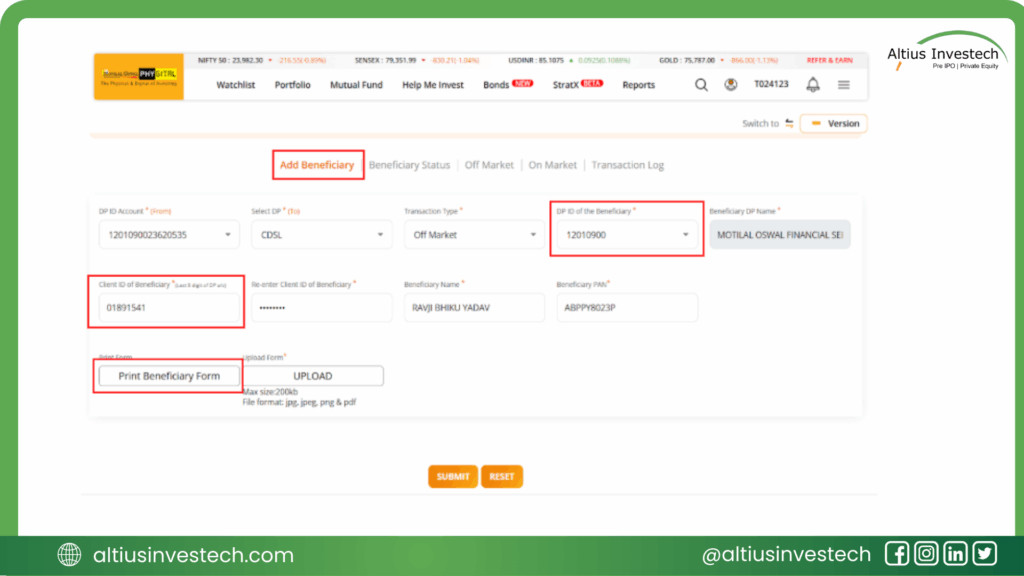Switch to the Beneficiary Status tab
Viewport: 1024px width, 576px height.
pyautogui.click(x=409, y=165)
